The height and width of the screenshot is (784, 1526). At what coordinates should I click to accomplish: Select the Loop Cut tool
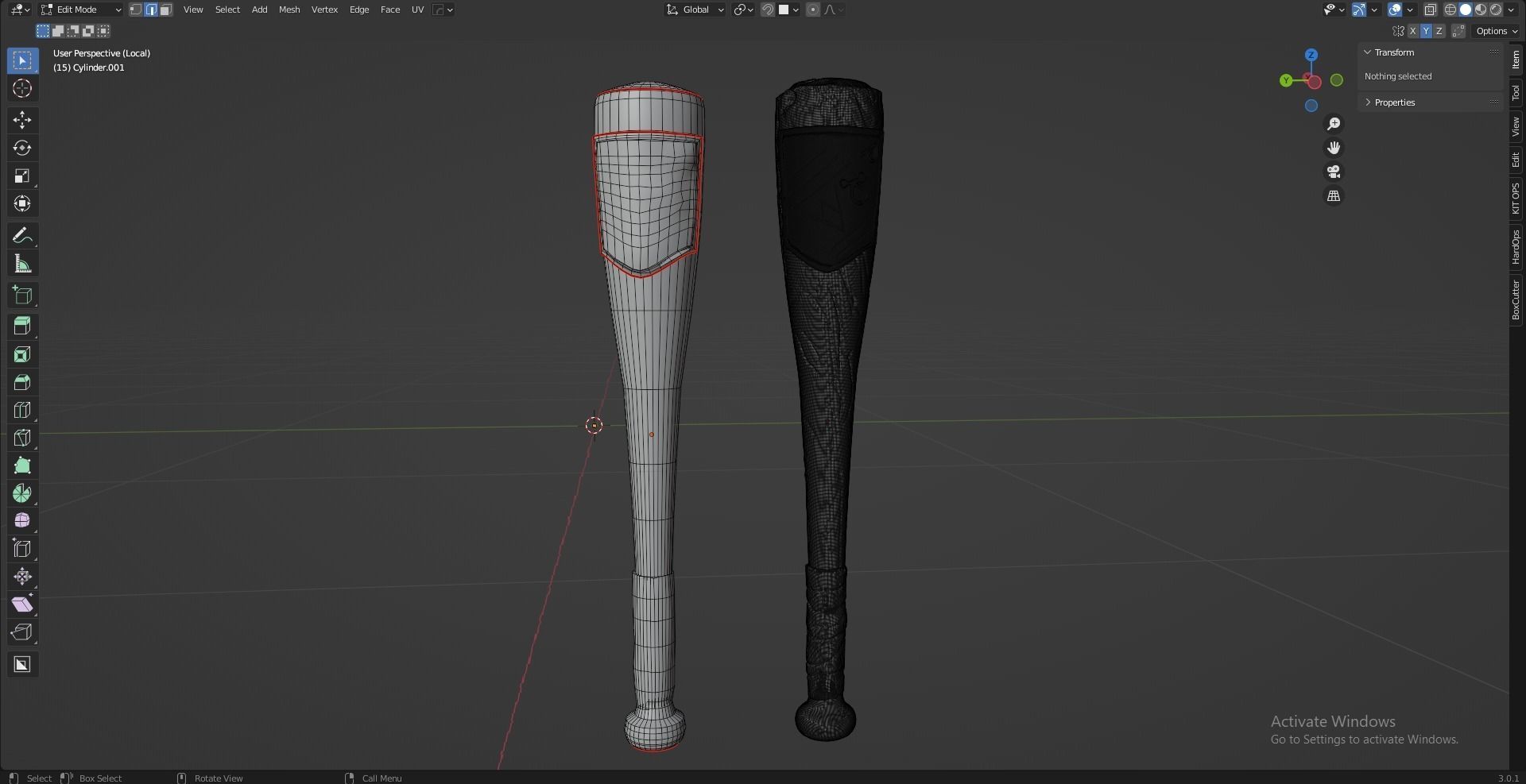click(21, 410)
